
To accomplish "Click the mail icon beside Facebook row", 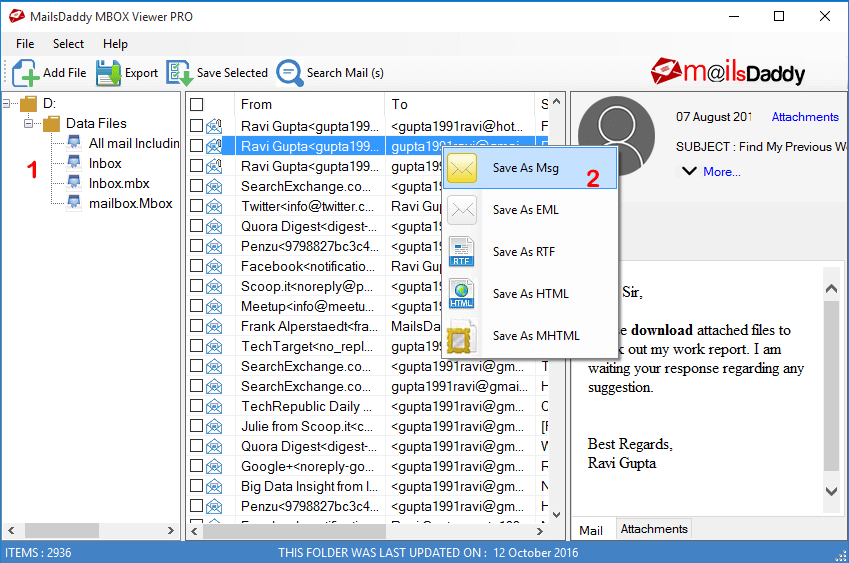I will (214, 267).
